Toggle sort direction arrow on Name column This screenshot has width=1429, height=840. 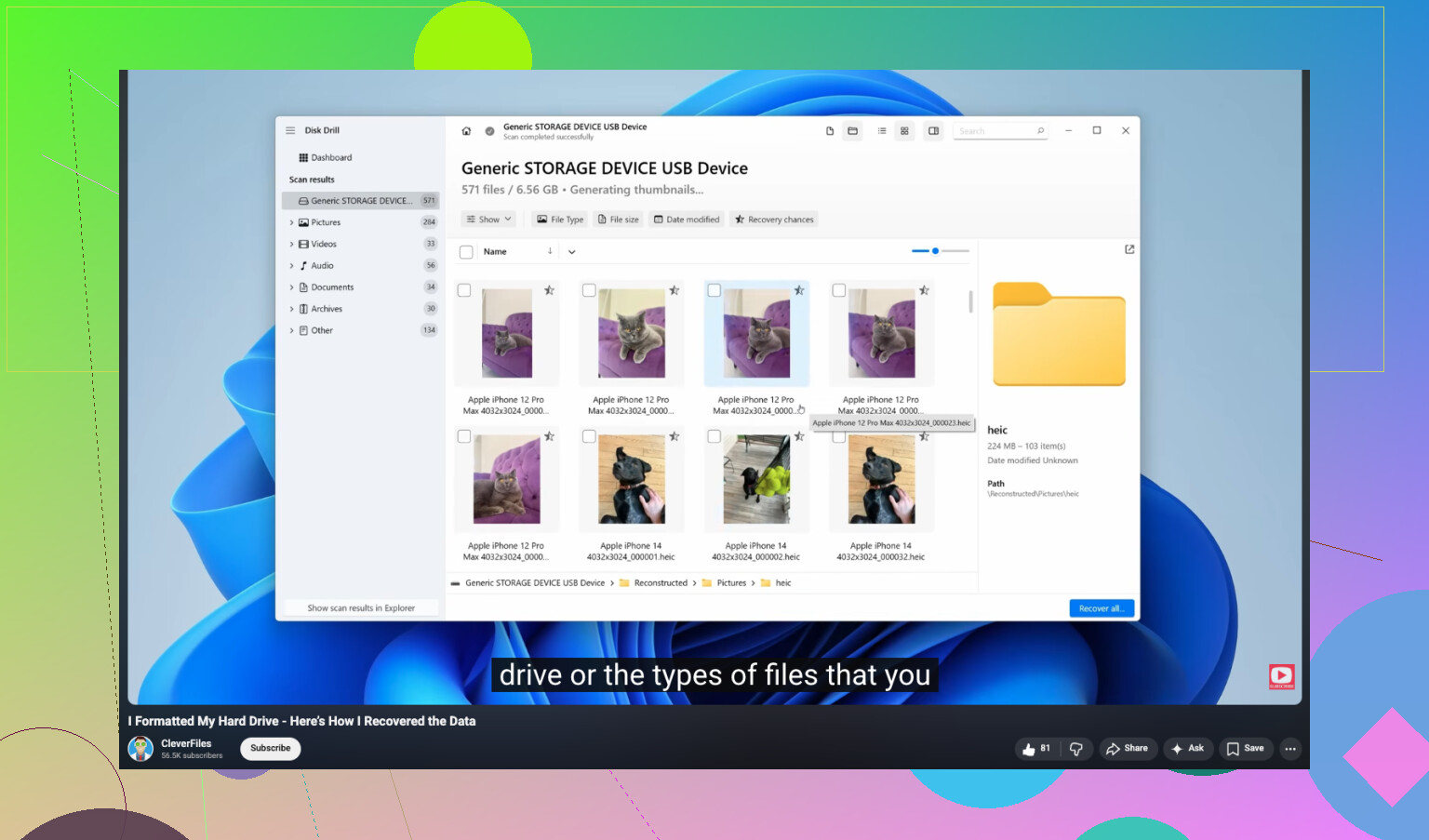(x=550, y=251)
